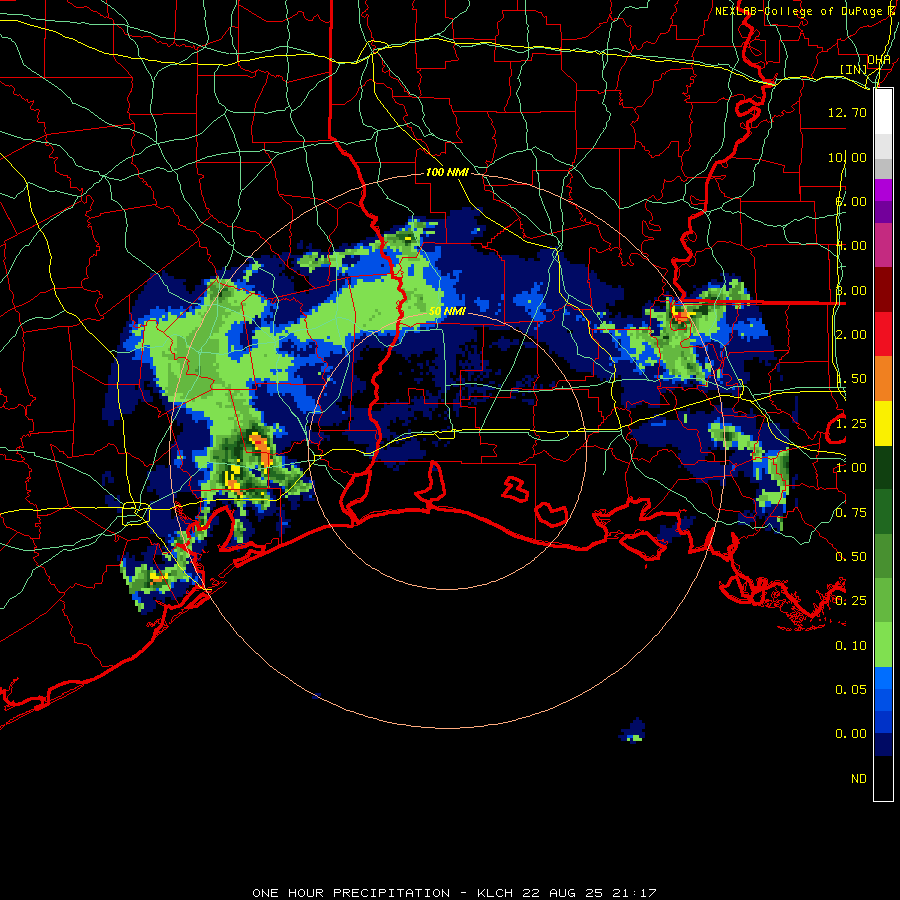Click the bright purple swatch in the legend
The image size is (900, 900).
coord(883,190)
